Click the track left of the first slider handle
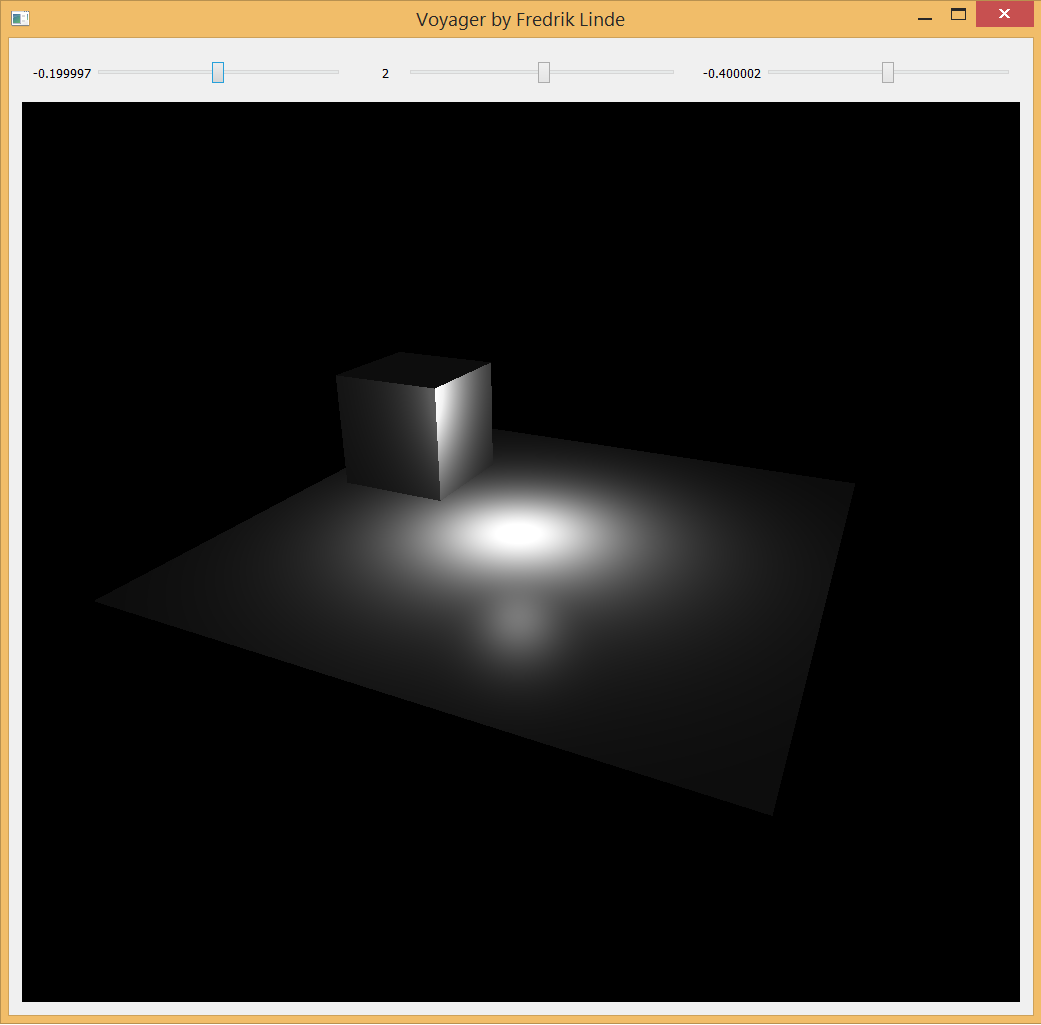This screenshot has width=1041, height=1025. click(155, 72)
